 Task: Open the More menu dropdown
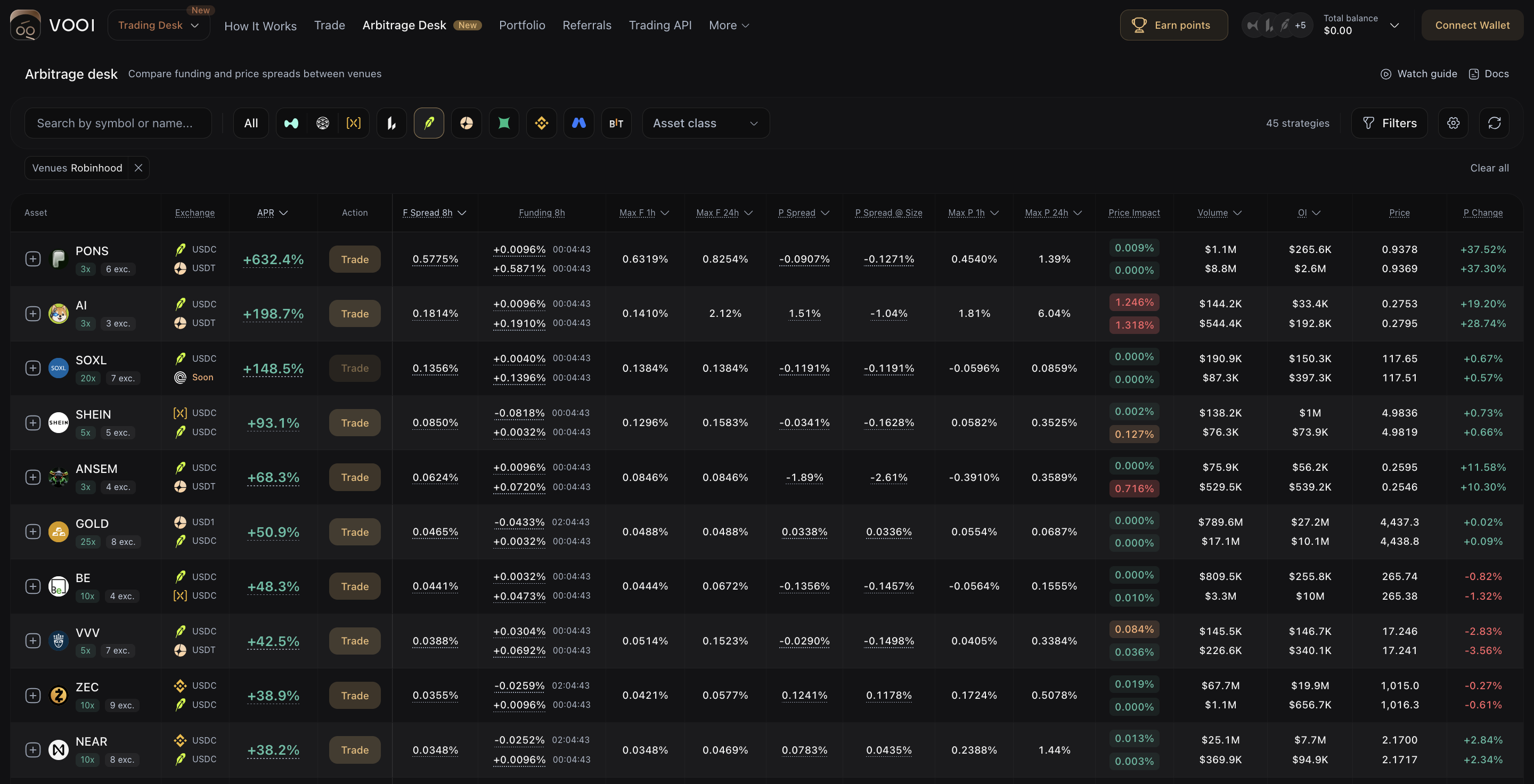[729, 25]
